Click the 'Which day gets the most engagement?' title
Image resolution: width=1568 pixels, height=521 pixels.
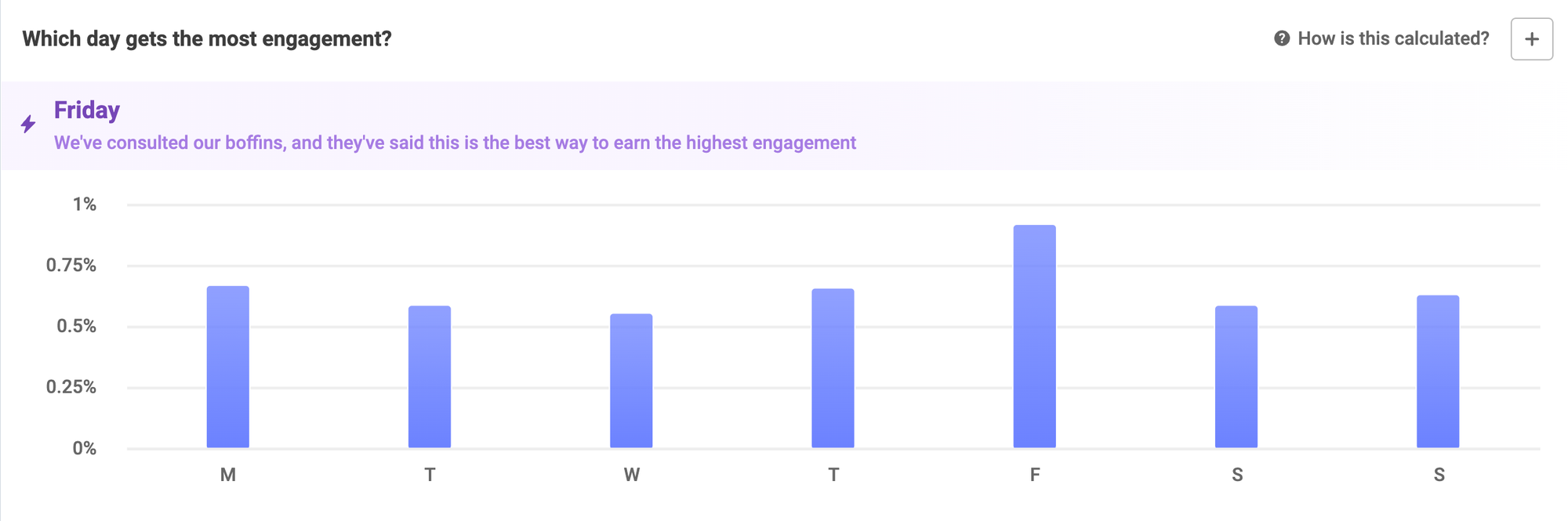click(207, 38)
